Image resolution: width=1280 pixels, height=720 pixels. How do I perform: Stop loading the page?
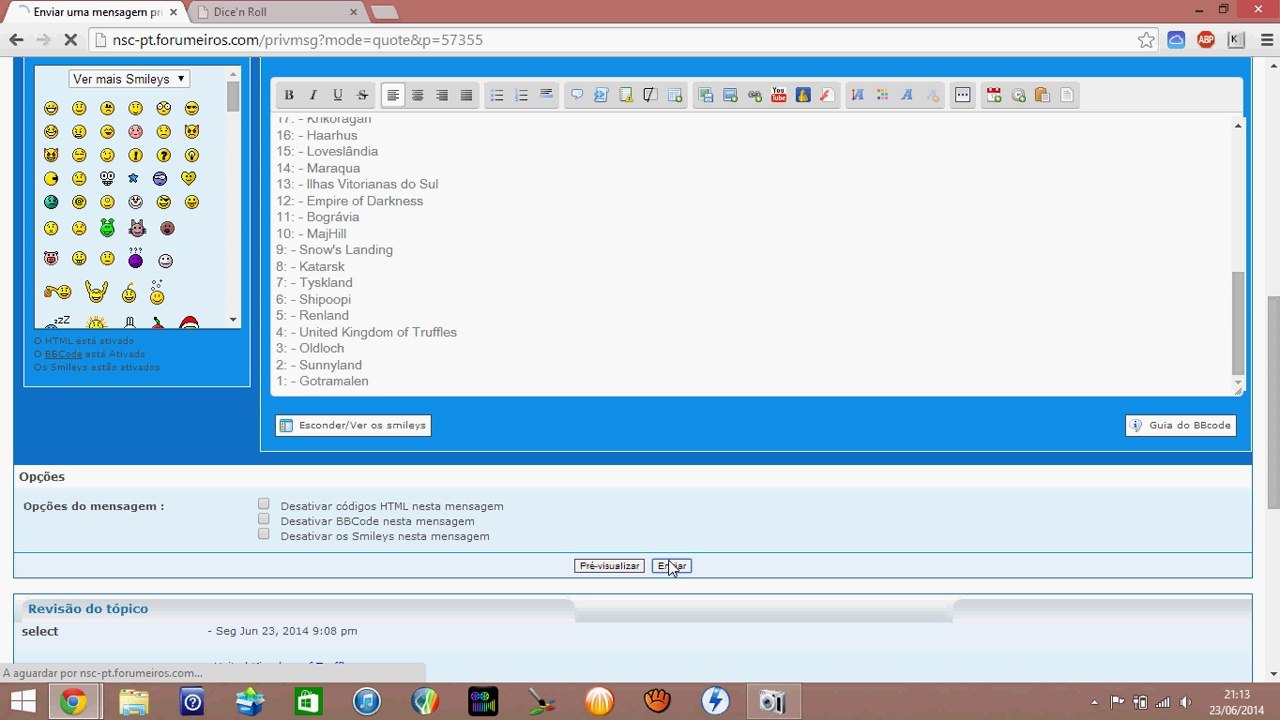click(x=72, y=40)
